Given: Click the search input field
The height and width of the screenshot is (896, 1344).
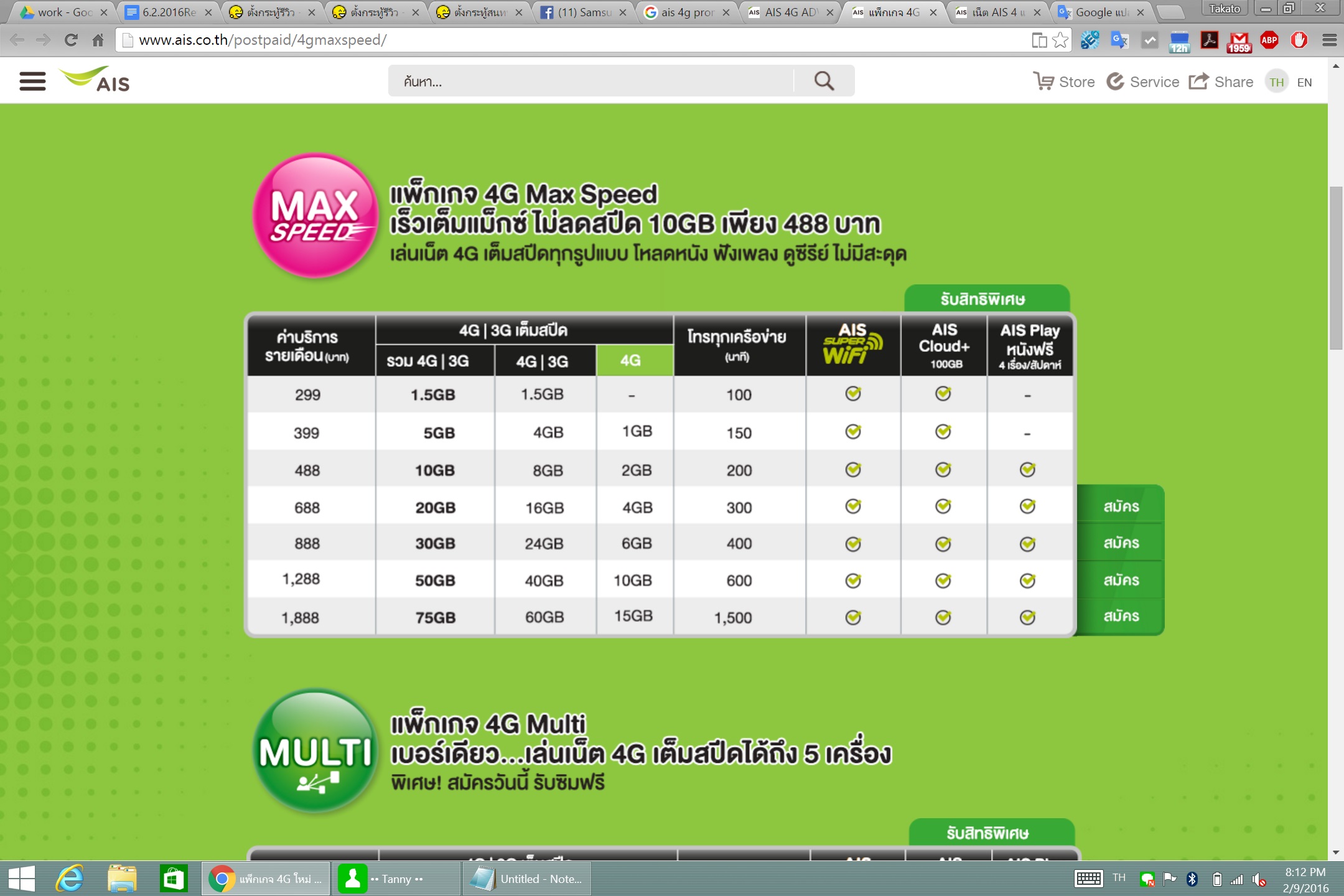Looking at the screenshot, I should tap(591, 81).
